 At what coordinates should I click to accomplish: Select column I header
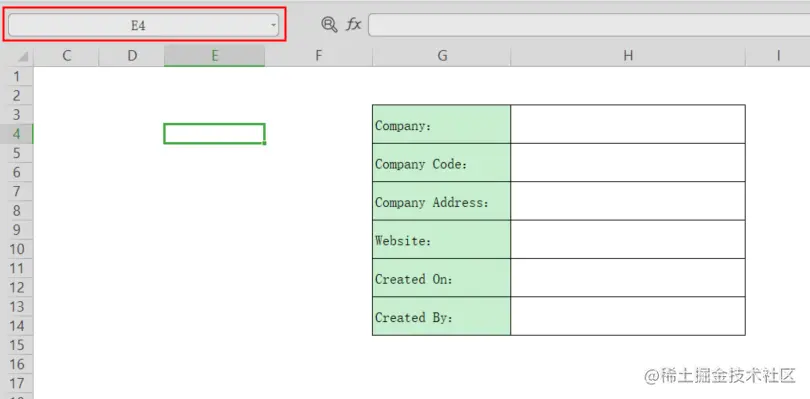click(777, 56)
